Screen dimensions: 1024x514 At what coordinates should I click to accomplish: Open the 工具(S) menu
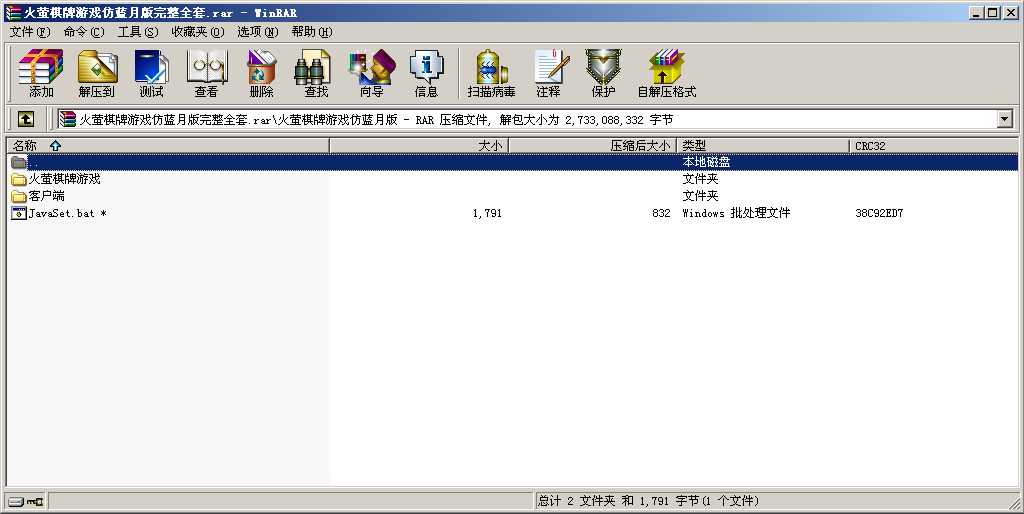[x=138, y=31]
